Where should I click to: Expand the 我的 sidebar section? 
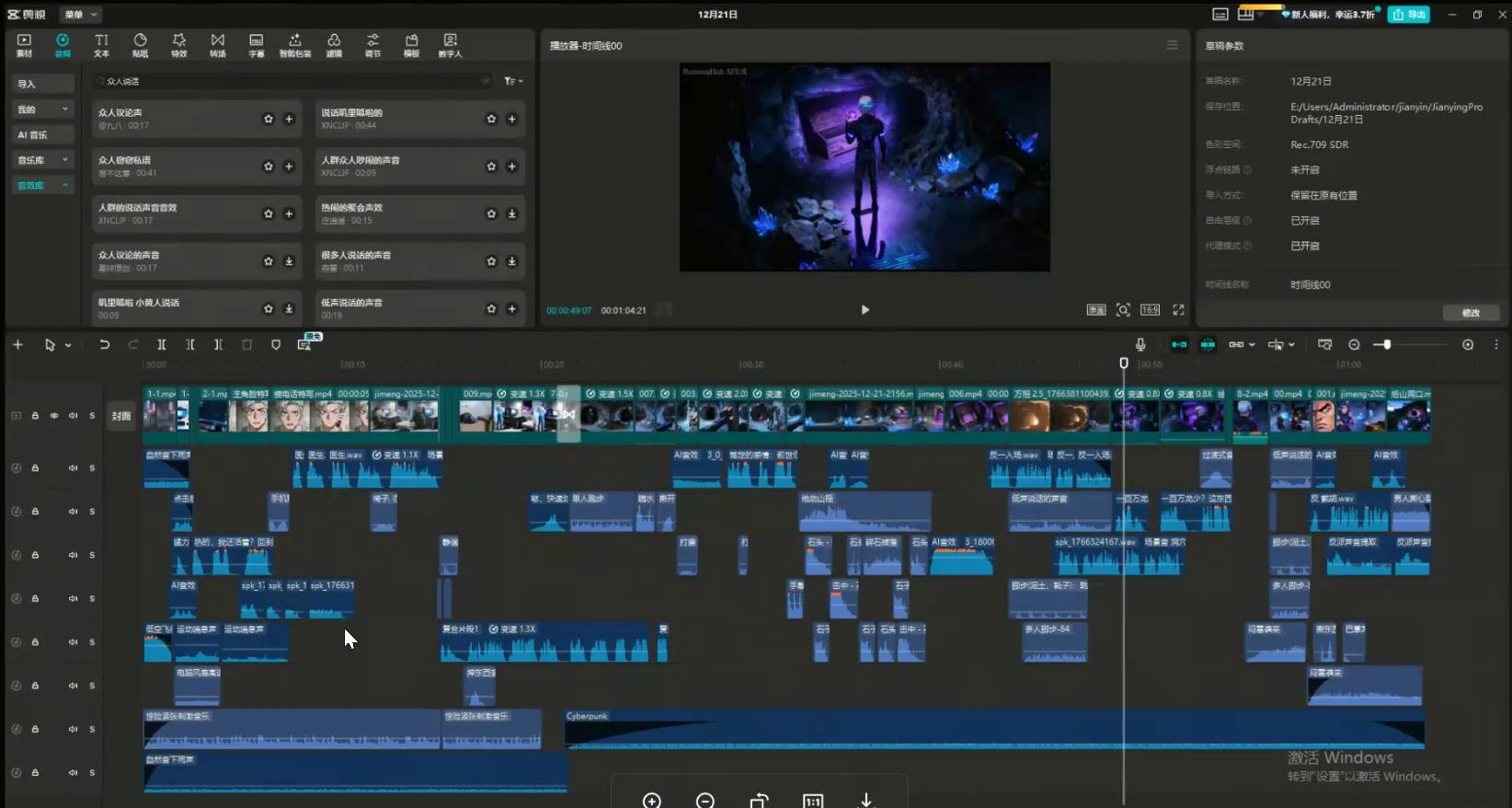coord(43,110)
